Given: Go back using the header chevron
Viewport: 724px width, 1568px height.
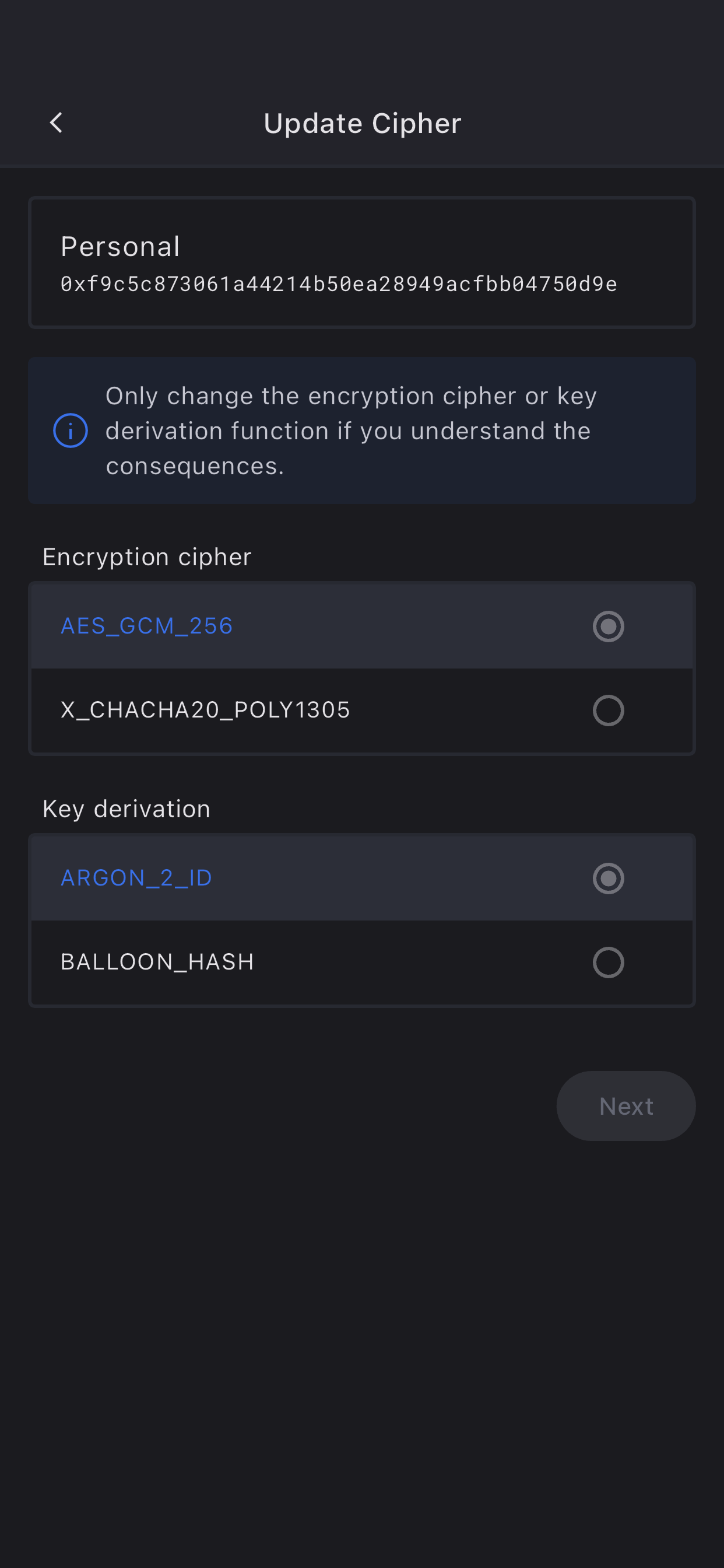Looking at the screenshot, I should tap(56, 123).
